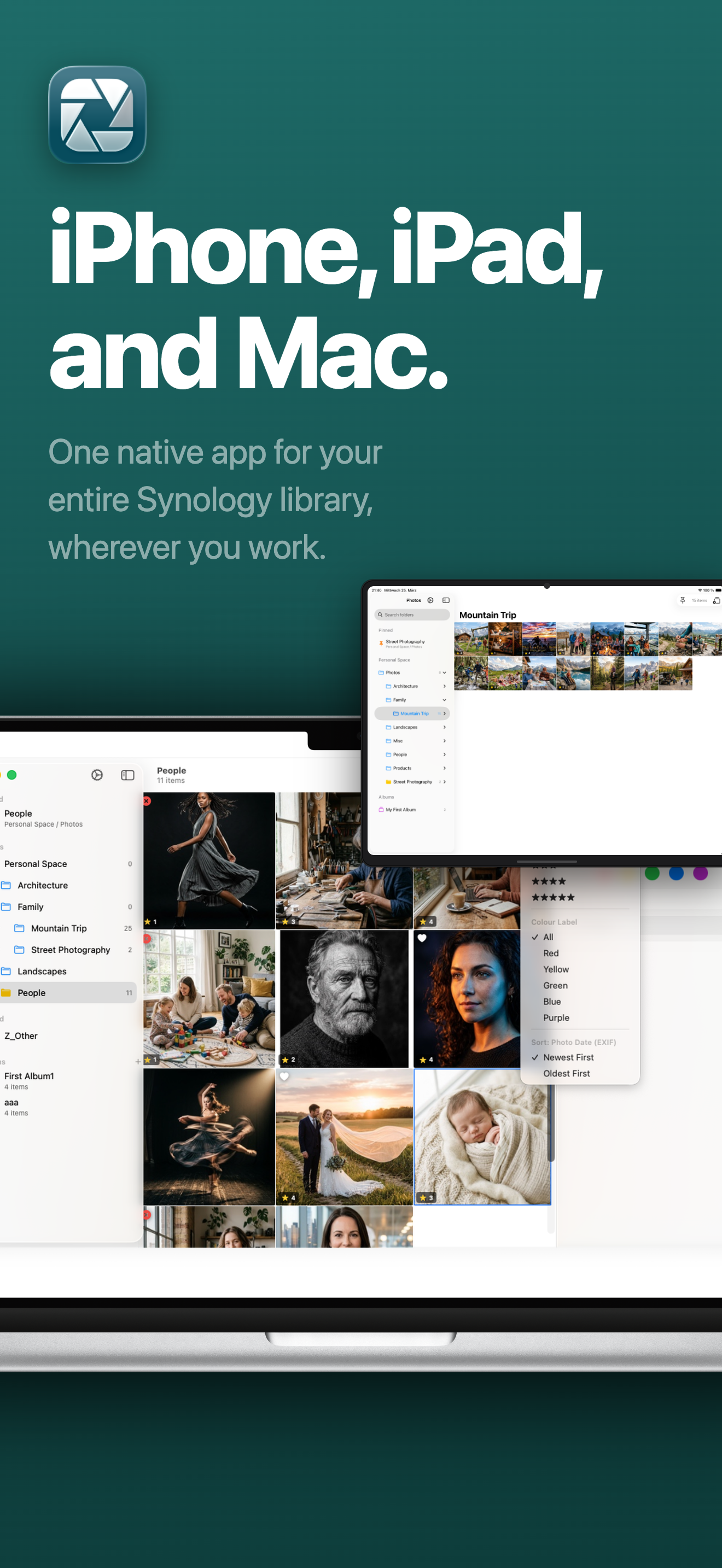Click the plus icon to add album
The image size is (722, 1568).
point(138,1062)
